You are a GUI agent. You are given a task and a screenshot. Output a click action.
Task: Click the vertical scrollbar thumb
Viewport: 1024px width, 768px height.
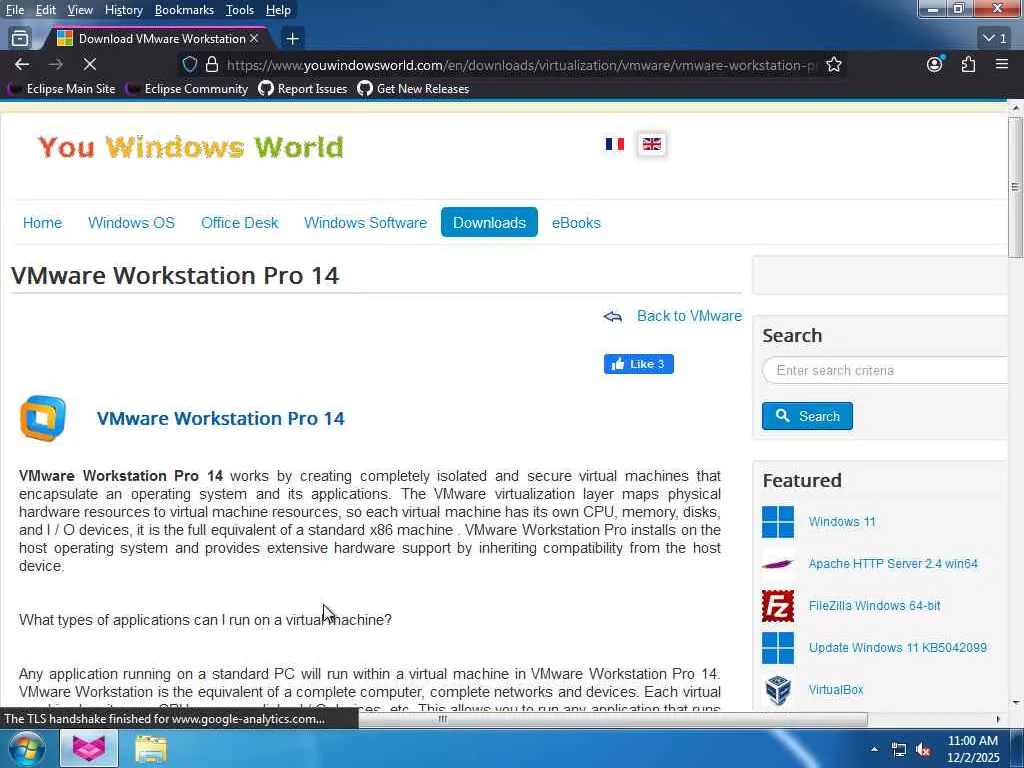1015,187
